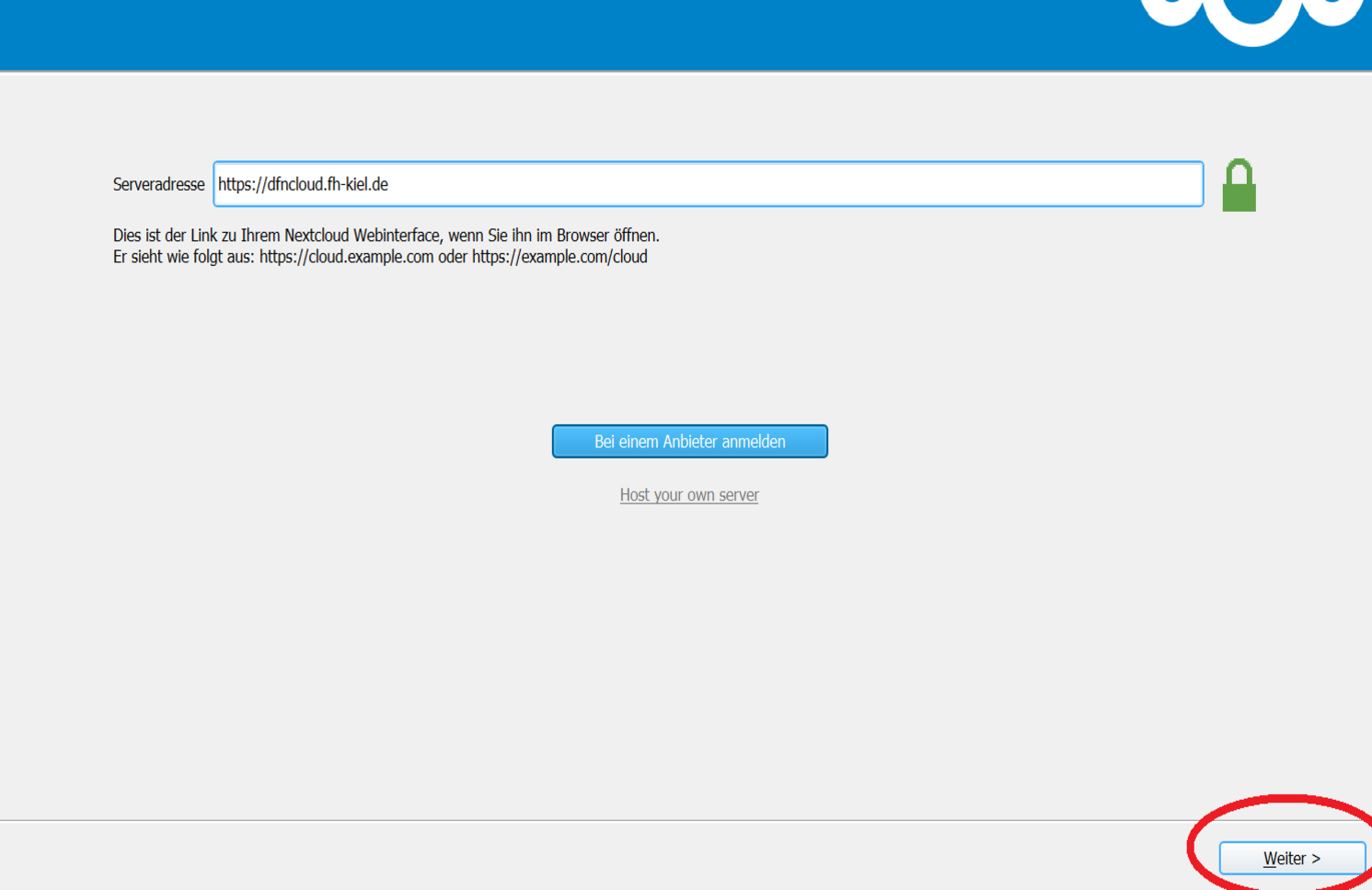Click inside the server address text box

[709, 184]
